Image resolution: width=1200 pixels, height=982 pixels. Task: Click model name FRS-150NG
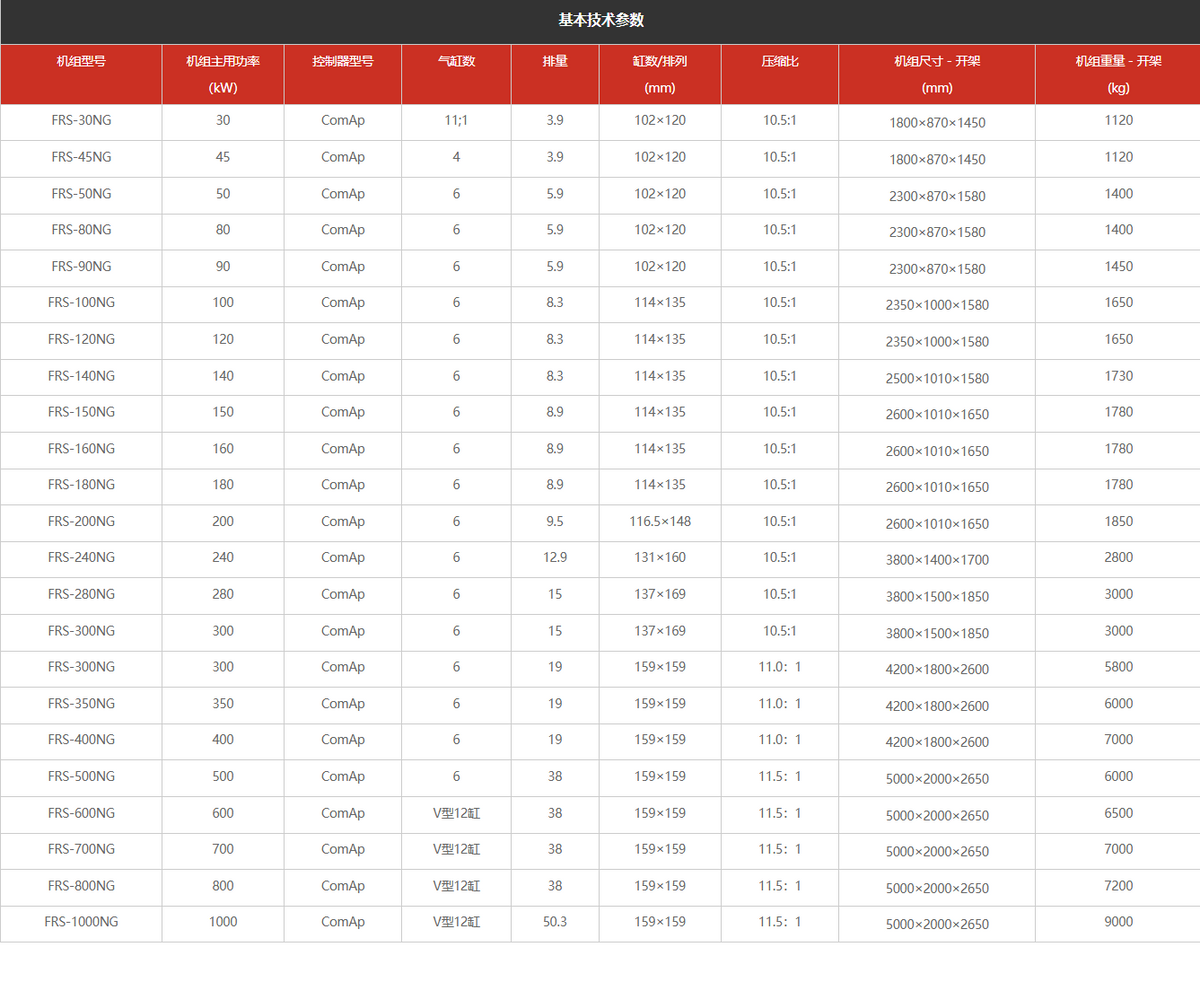(x=81, y=412)
